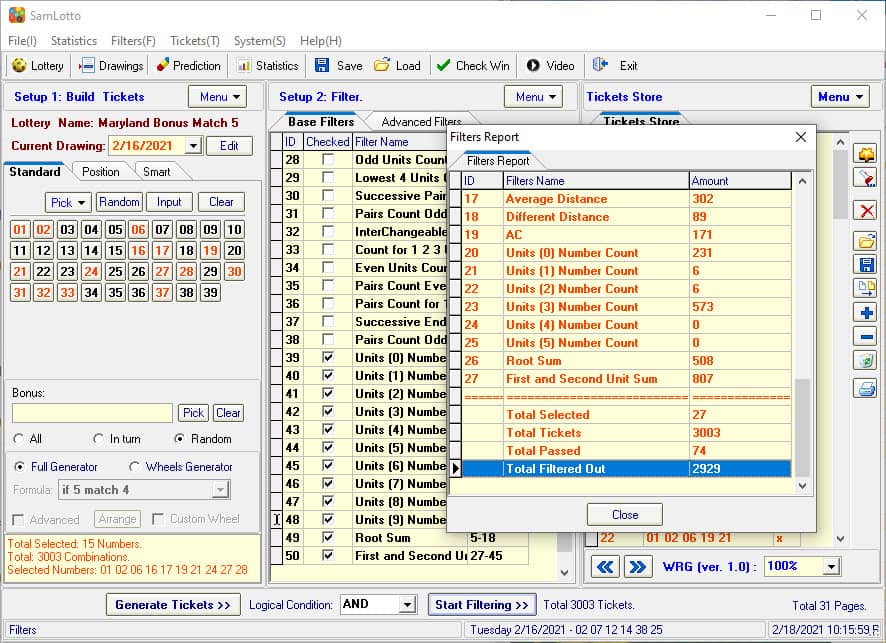Expand the Formula if 5 match 4 dropdown
The width and height of the screenshot is (886, 643).
tap(220, 489)
